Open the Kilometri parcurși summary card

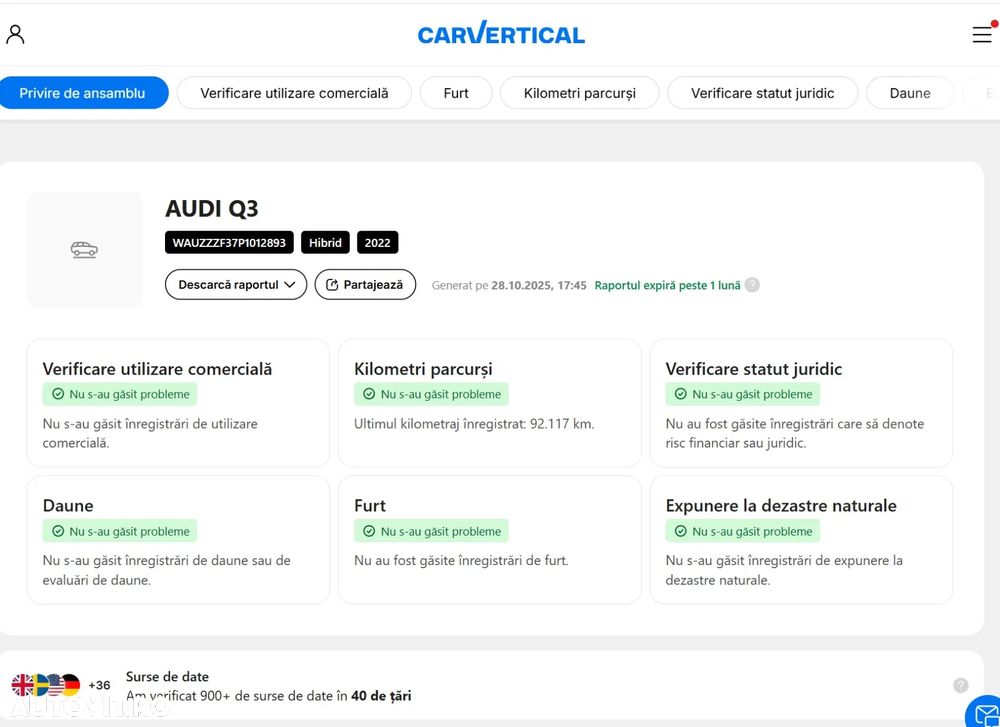pos(490,403)
